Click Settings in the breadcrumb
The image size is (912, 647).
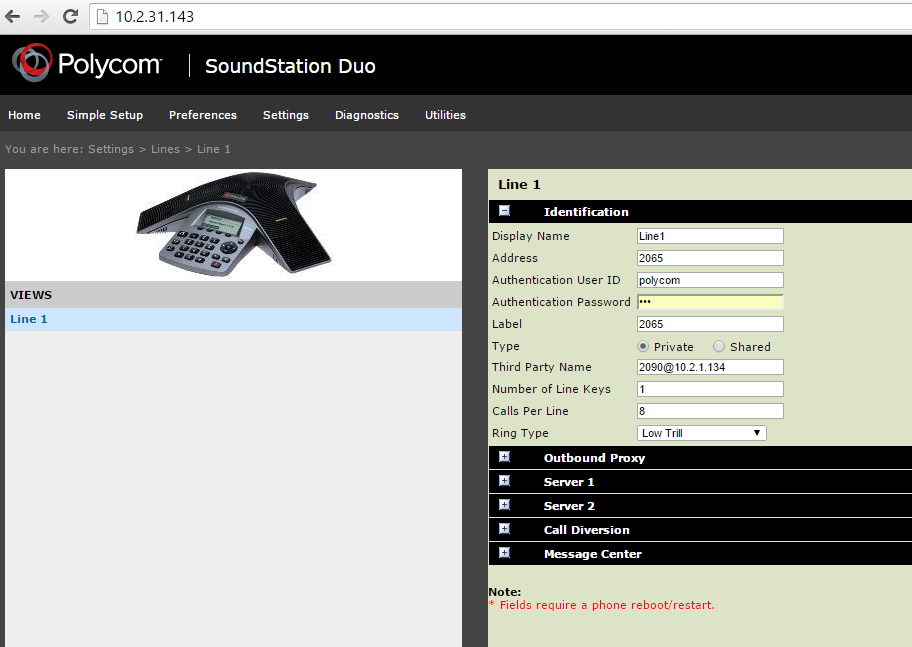[111, 149]
